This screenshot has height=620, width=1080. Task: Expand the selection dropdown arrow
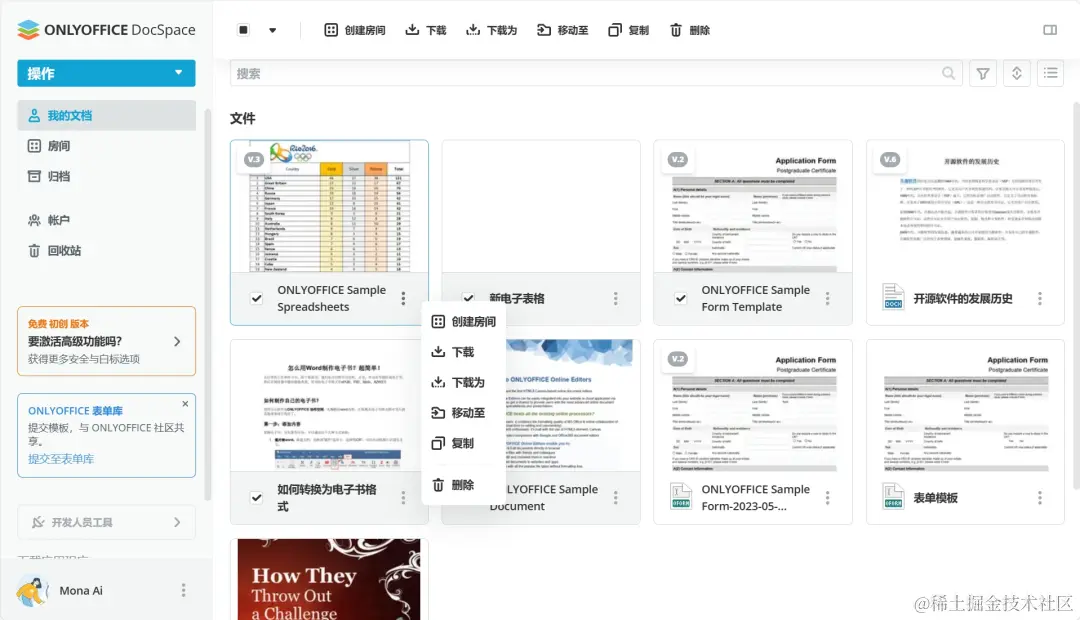[x=273, y=30]
